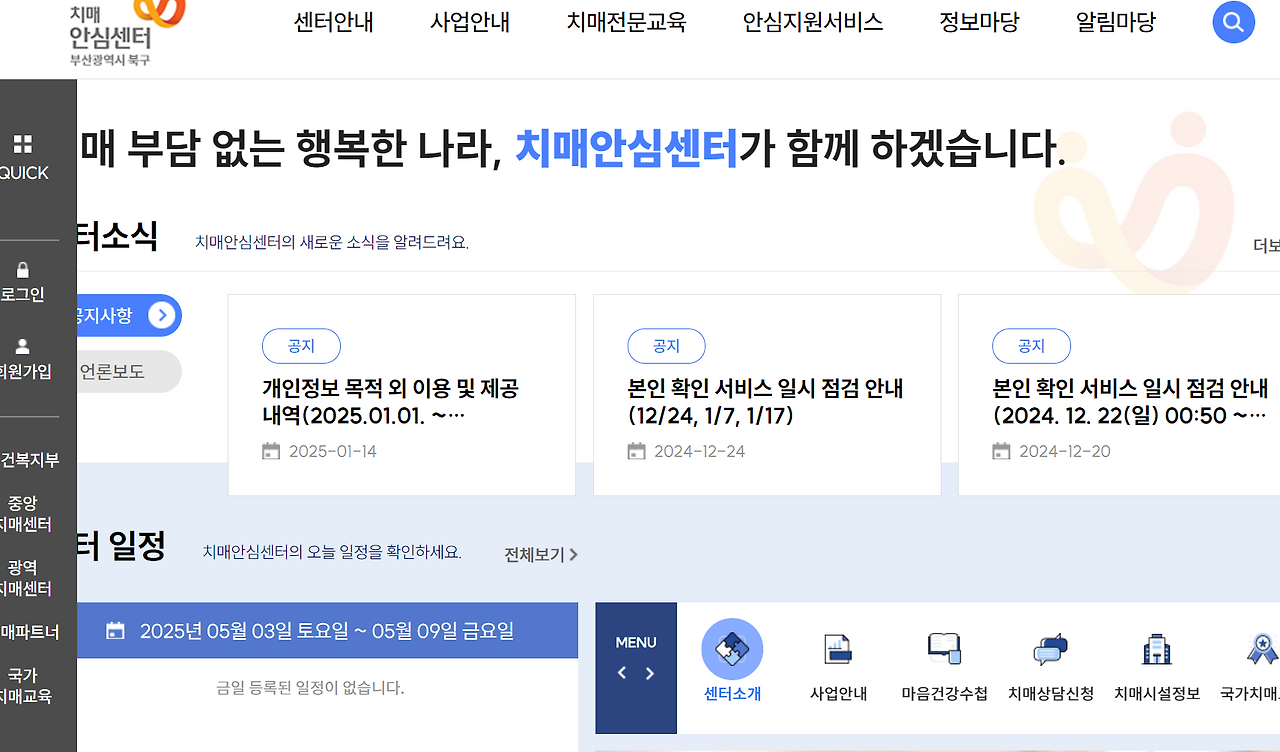The image size is (1280, 752).
Task: Click the calendar icon beside the weekly schedule dates
Action: click(x=115, y=630)
